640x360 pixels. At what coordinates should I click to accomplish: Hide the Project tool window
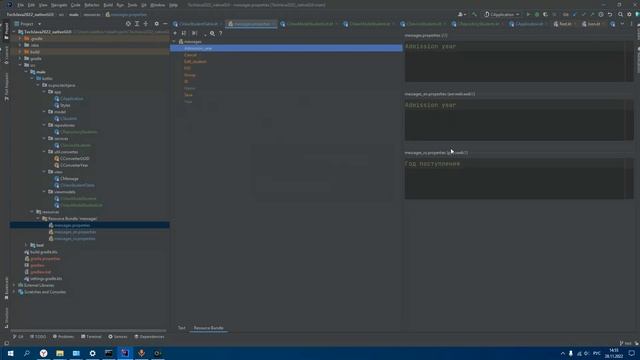pos(165,24)
